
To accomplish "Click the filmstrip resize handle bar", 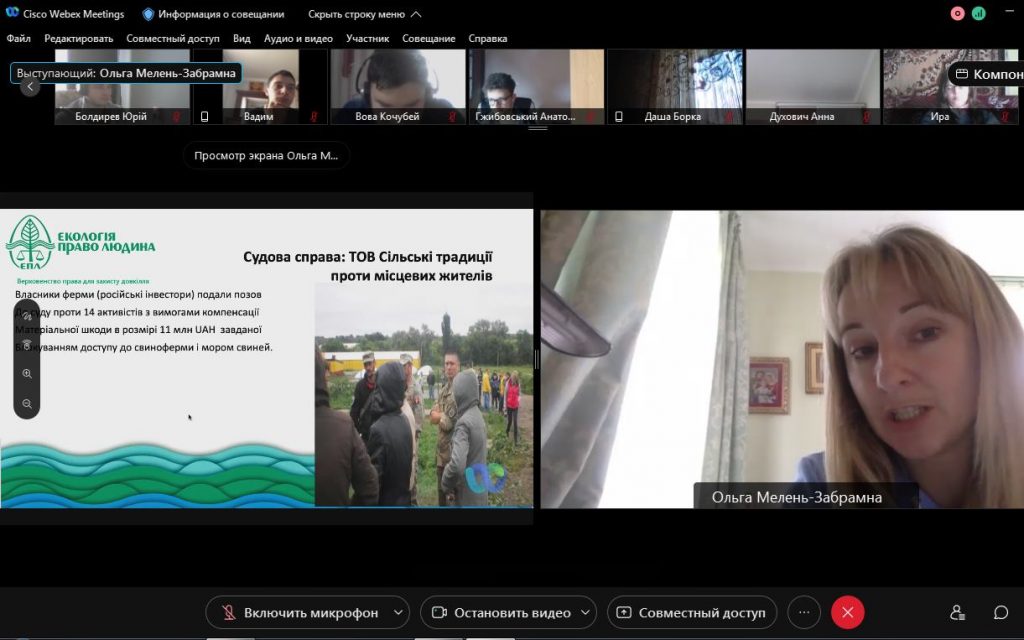I will point(537,129).
